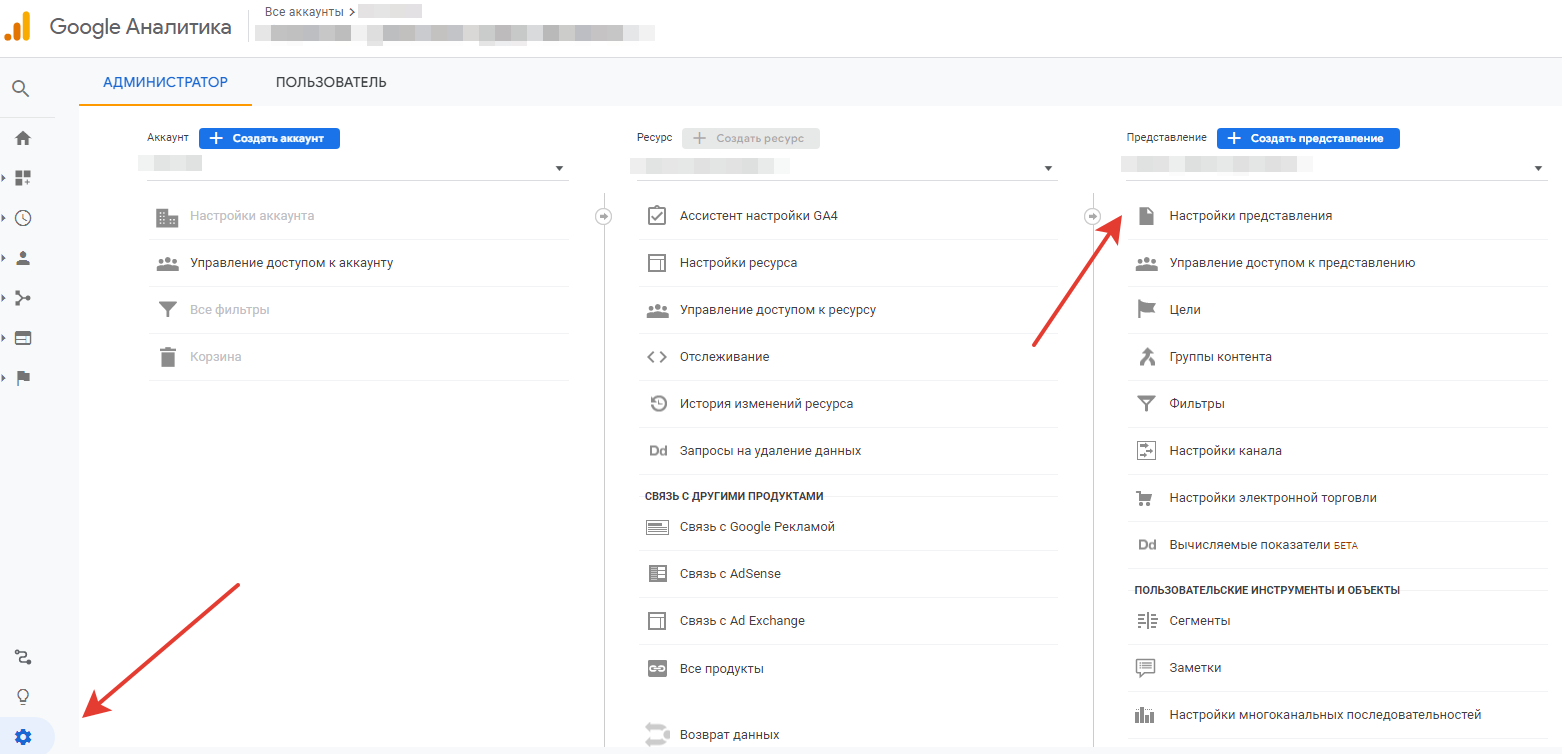The height and width of the screenshot is (754, 1562).
Task: Open Настройки представления
Action: [1250, 216]
